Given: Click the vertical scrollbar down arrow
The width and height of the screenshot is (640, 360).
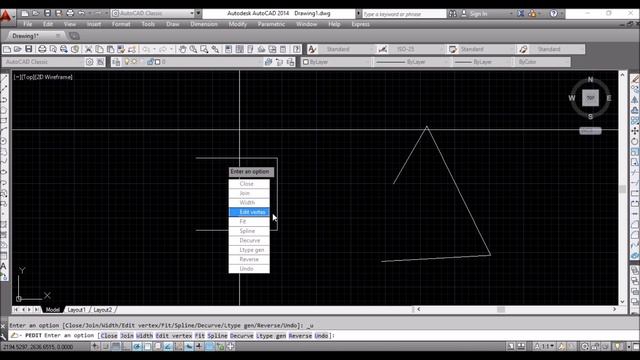Looking at the screenshot, I should (x=622, y=302).
